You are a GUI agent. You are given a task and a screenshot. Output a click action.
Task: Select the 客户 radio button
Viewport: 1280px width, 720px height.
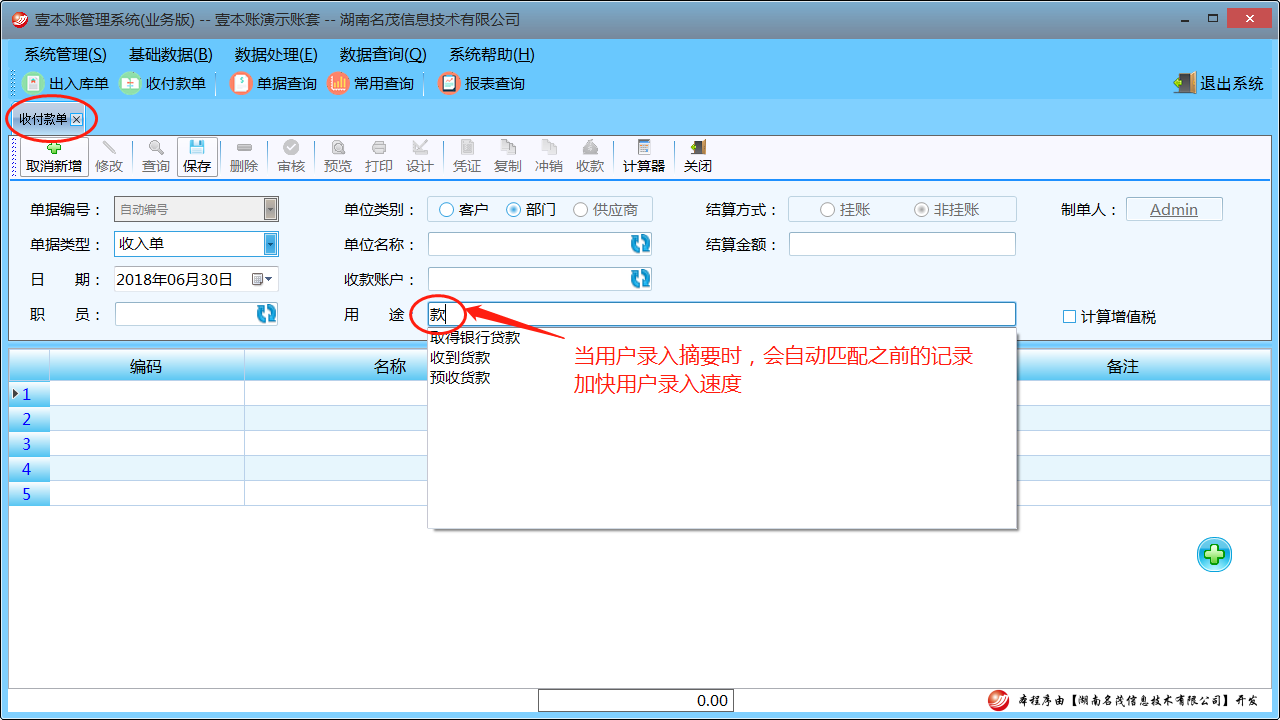pos(464,210)
